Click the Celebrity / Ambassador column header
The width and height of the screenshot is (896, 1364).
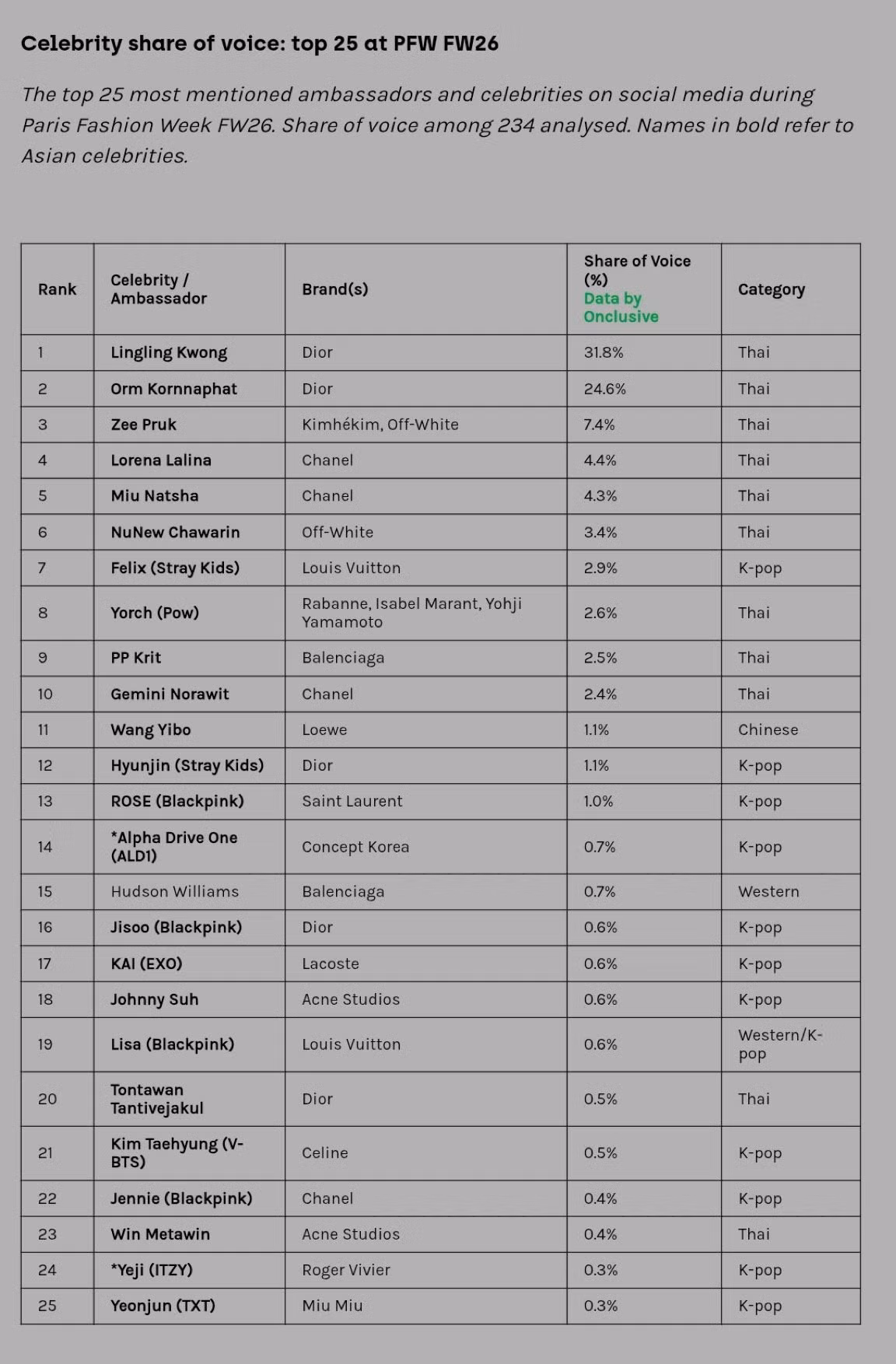(x=159, y=289)
